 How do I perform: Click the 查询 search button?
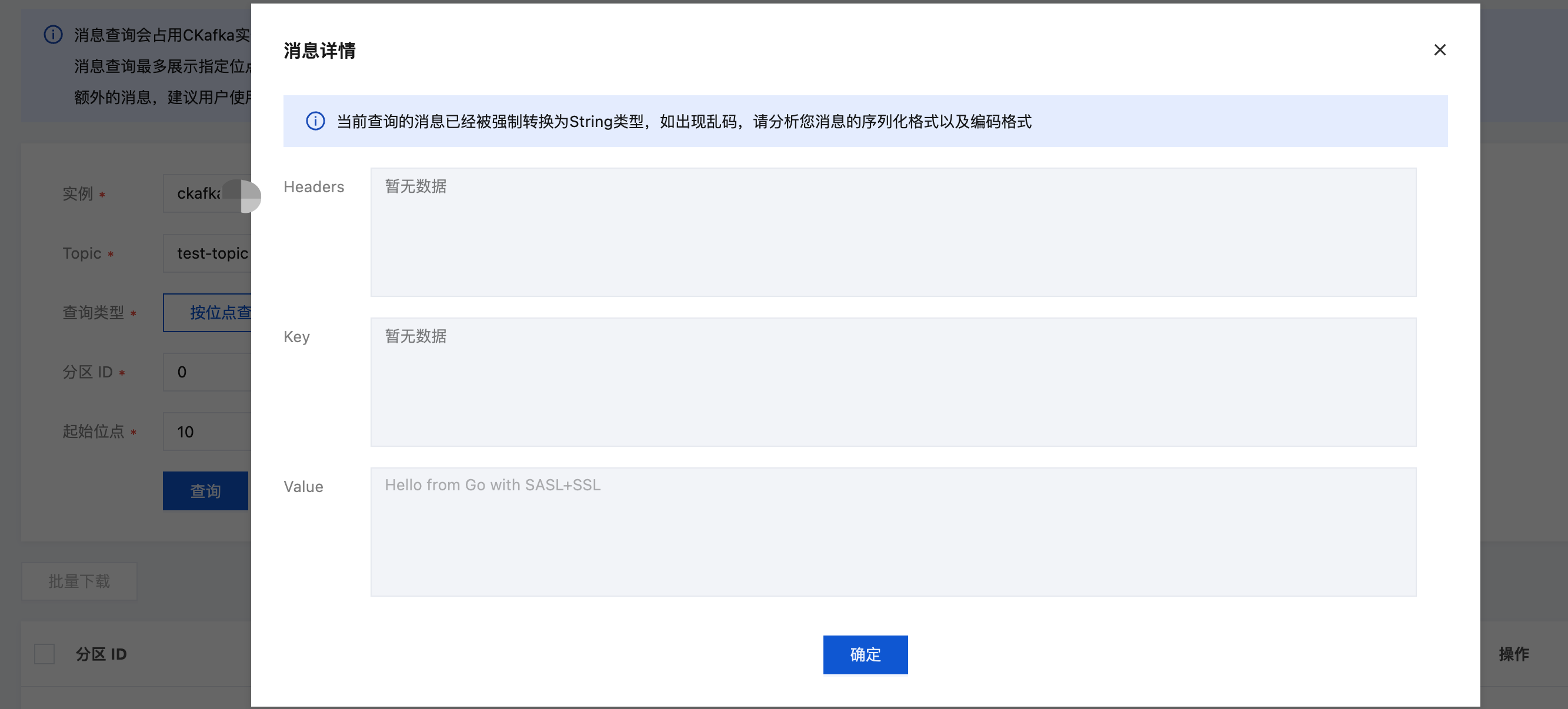(205, 490)
